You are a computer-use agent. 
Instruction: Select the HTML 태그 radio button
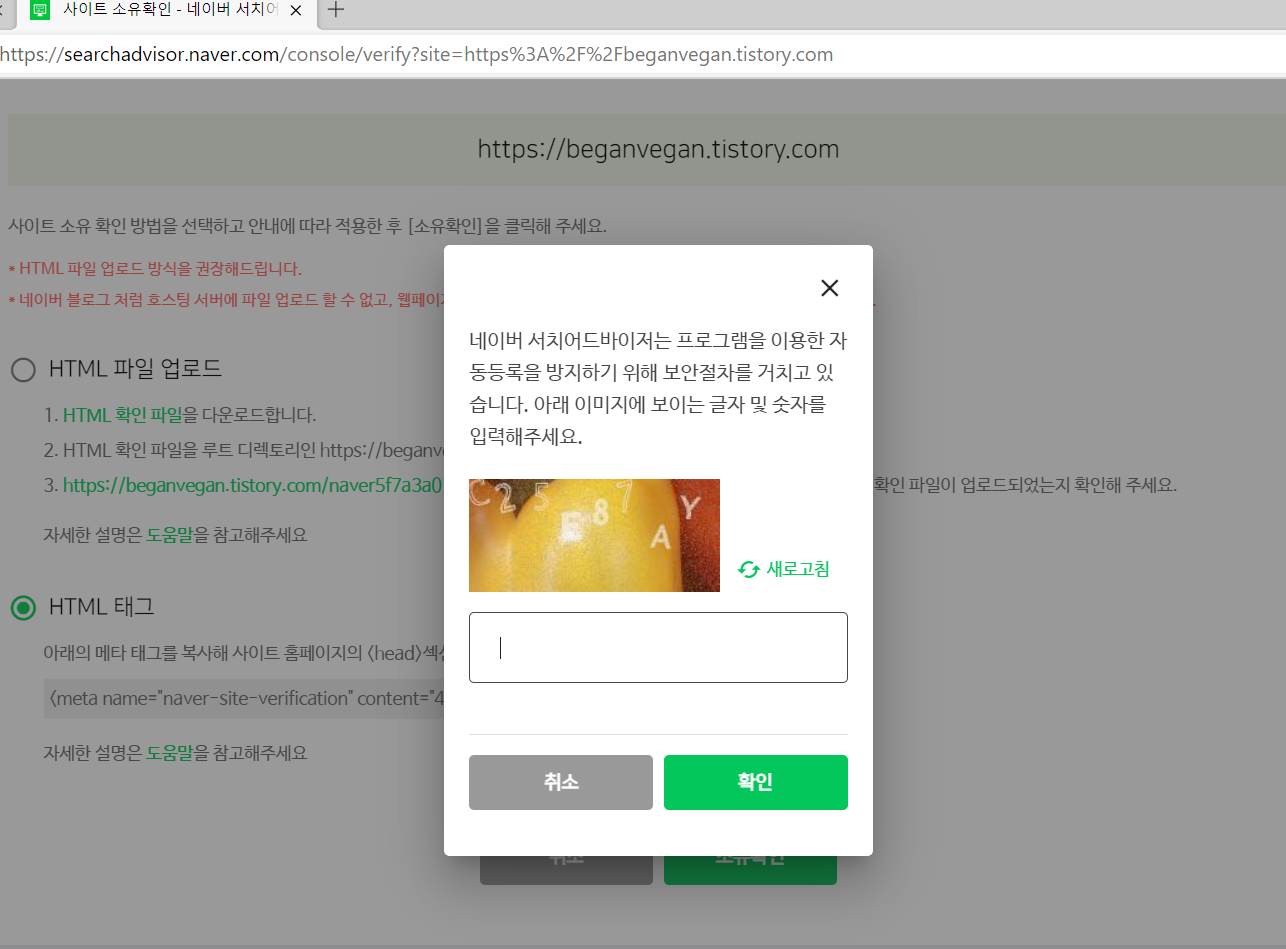coord(23,607)
